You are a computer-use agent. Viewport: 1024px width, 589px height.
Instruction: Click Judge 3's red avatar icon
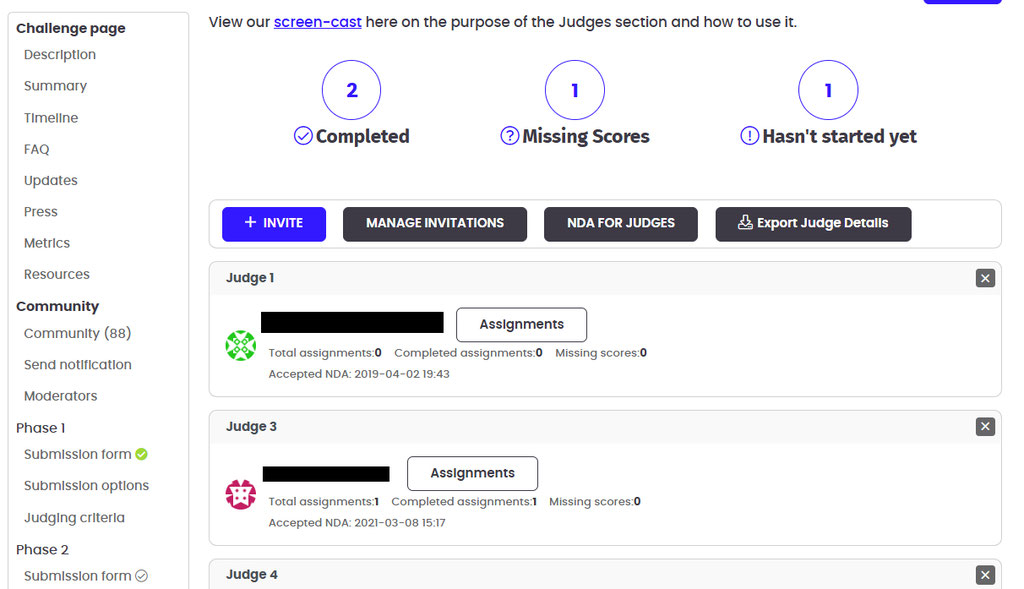click(x=241, y=494)
